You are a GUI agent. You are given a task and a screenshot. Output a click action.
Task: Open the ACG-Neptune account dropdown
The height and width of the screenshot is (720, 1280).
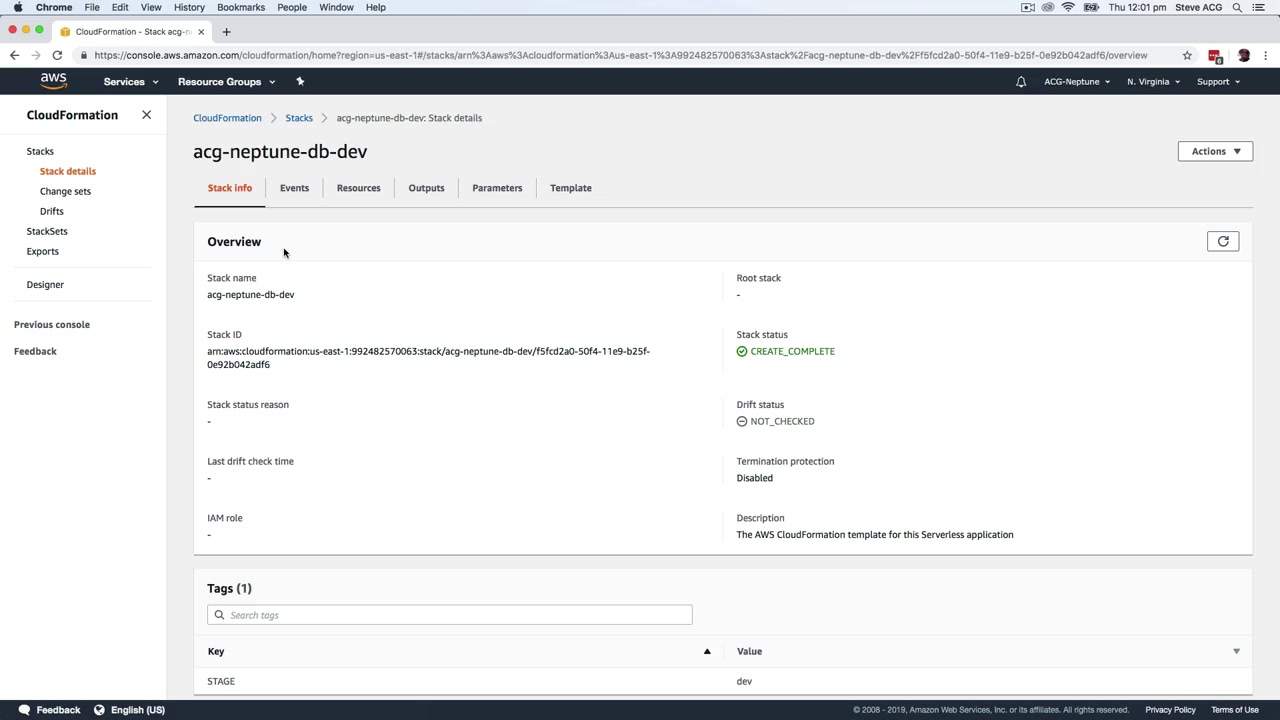pyautogui.click(x=1077, y=82)
